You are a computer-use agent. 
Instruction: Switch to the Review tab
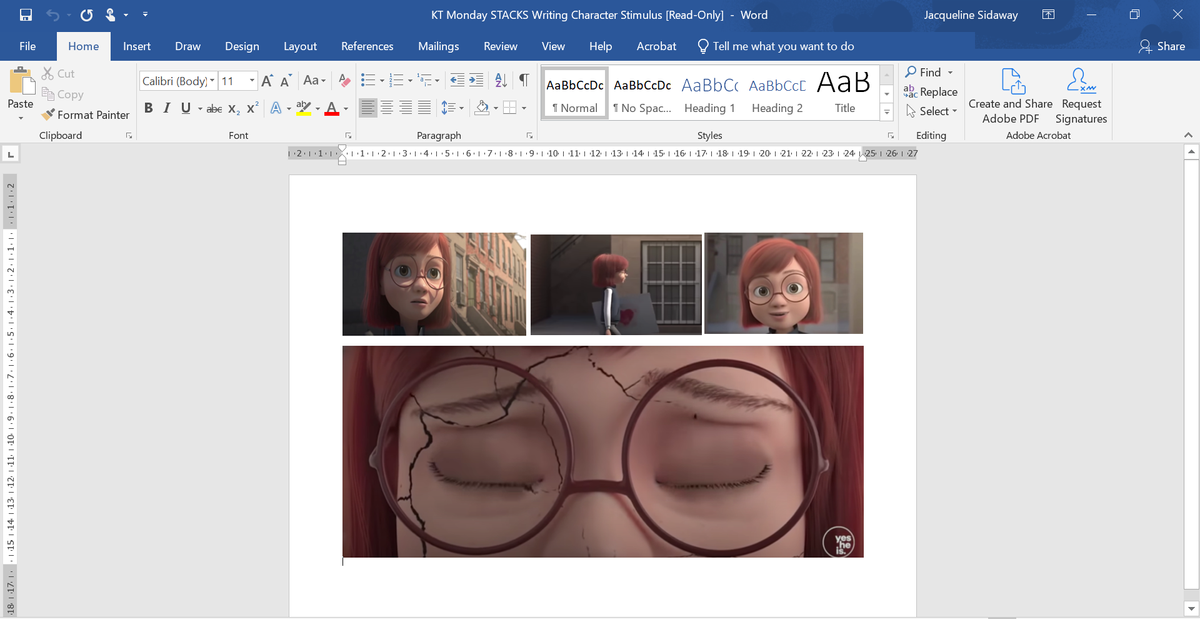(500, 46)
